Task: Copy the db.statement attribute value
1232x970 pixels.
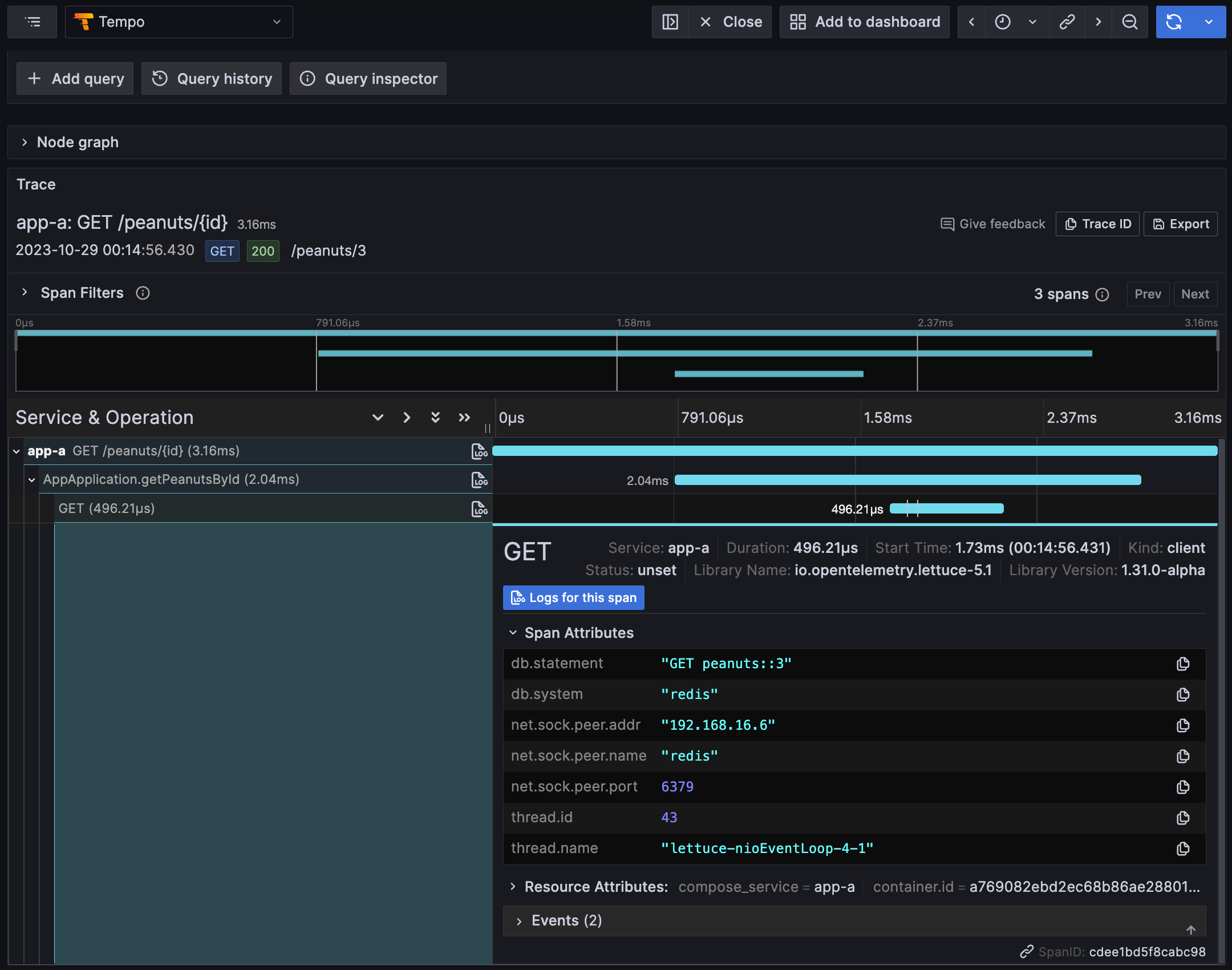Action: click(x=1183, y=664)
